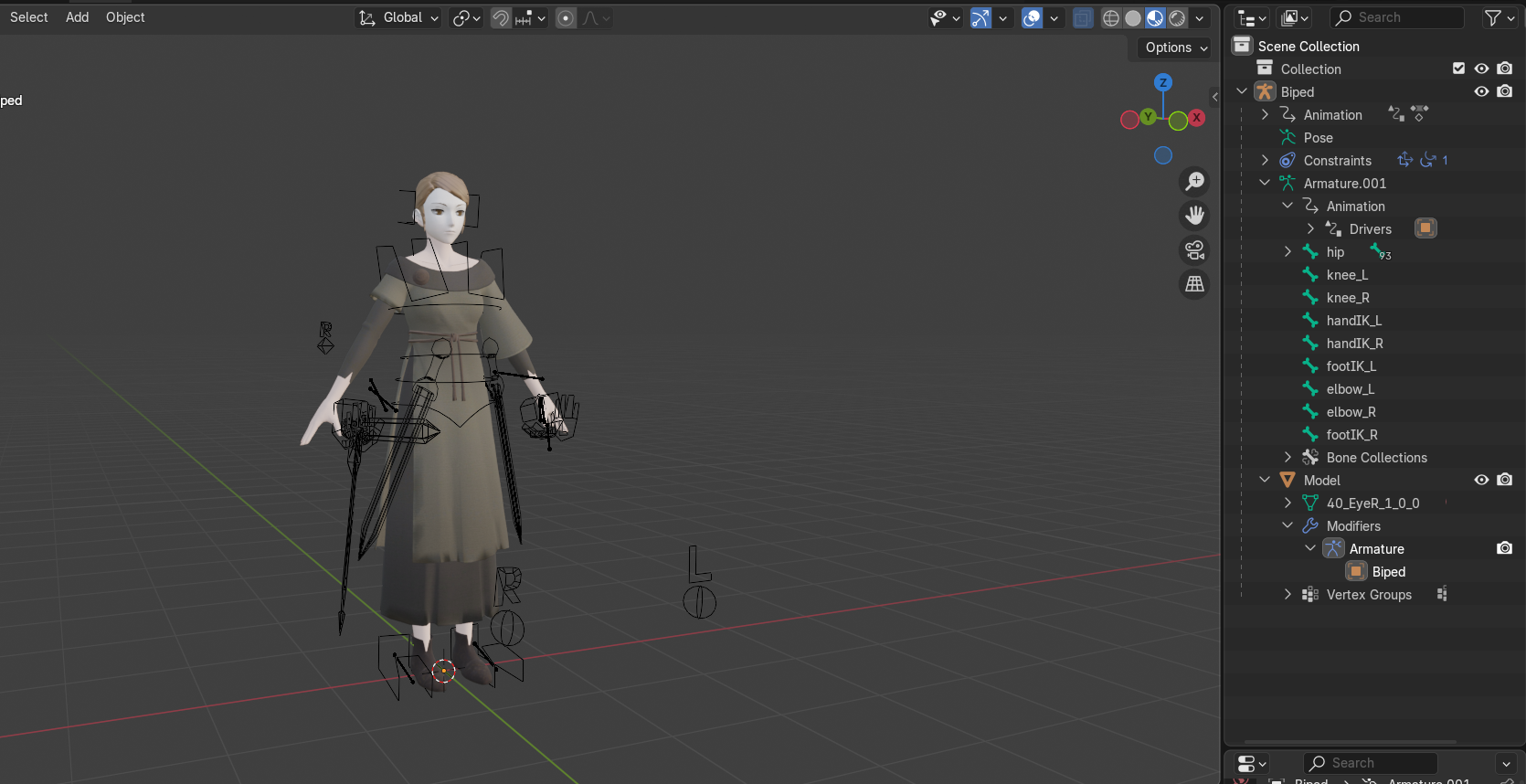This screenshot has width=1526, height=784.
Task: Click the Options button in viewport
Action: (1176, 48)
